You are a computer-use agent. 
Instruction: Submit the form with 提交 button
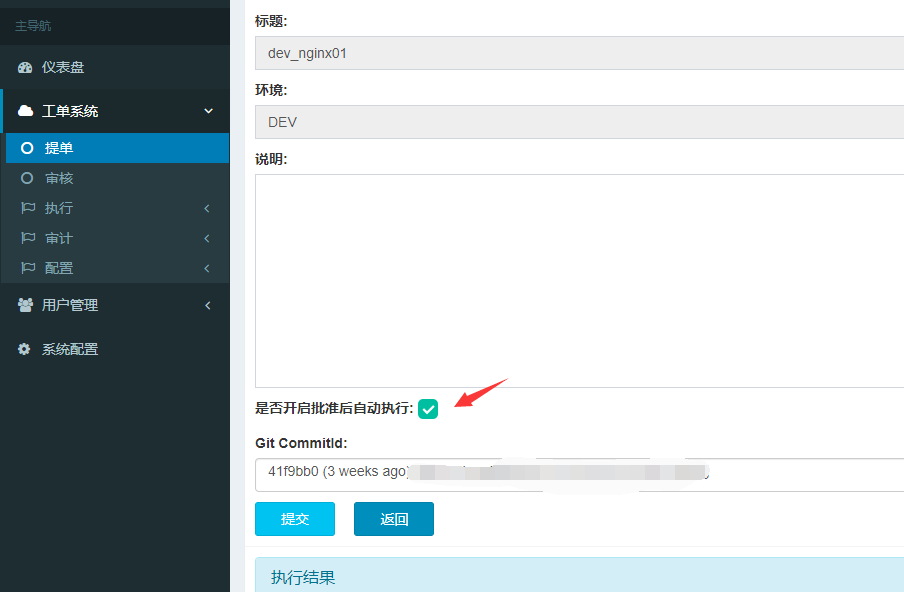click(x=295, y=519)
